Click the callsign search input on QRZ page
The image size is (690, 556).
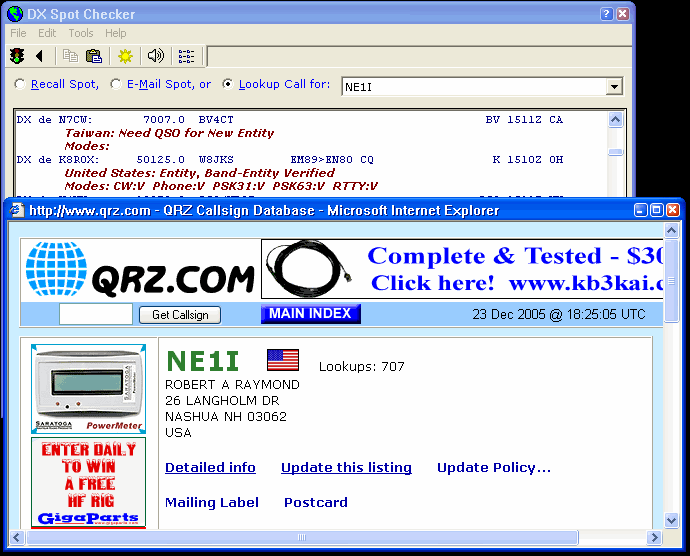pyautogui.click(x=96, y=314)
